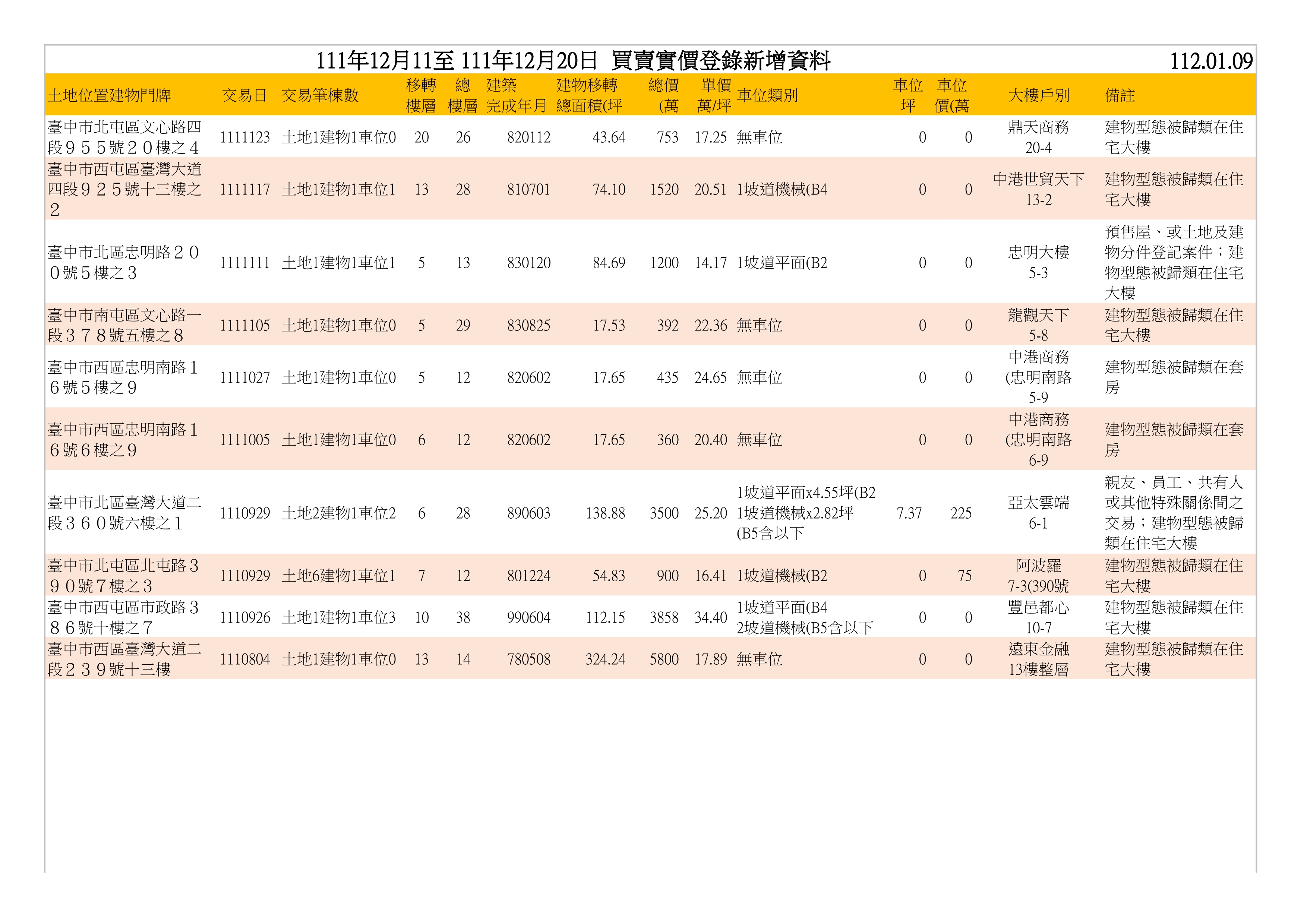
Task: Click address 臺中市北屯區北屯路390號7樓之3
Action: click(x=123, y=575)
